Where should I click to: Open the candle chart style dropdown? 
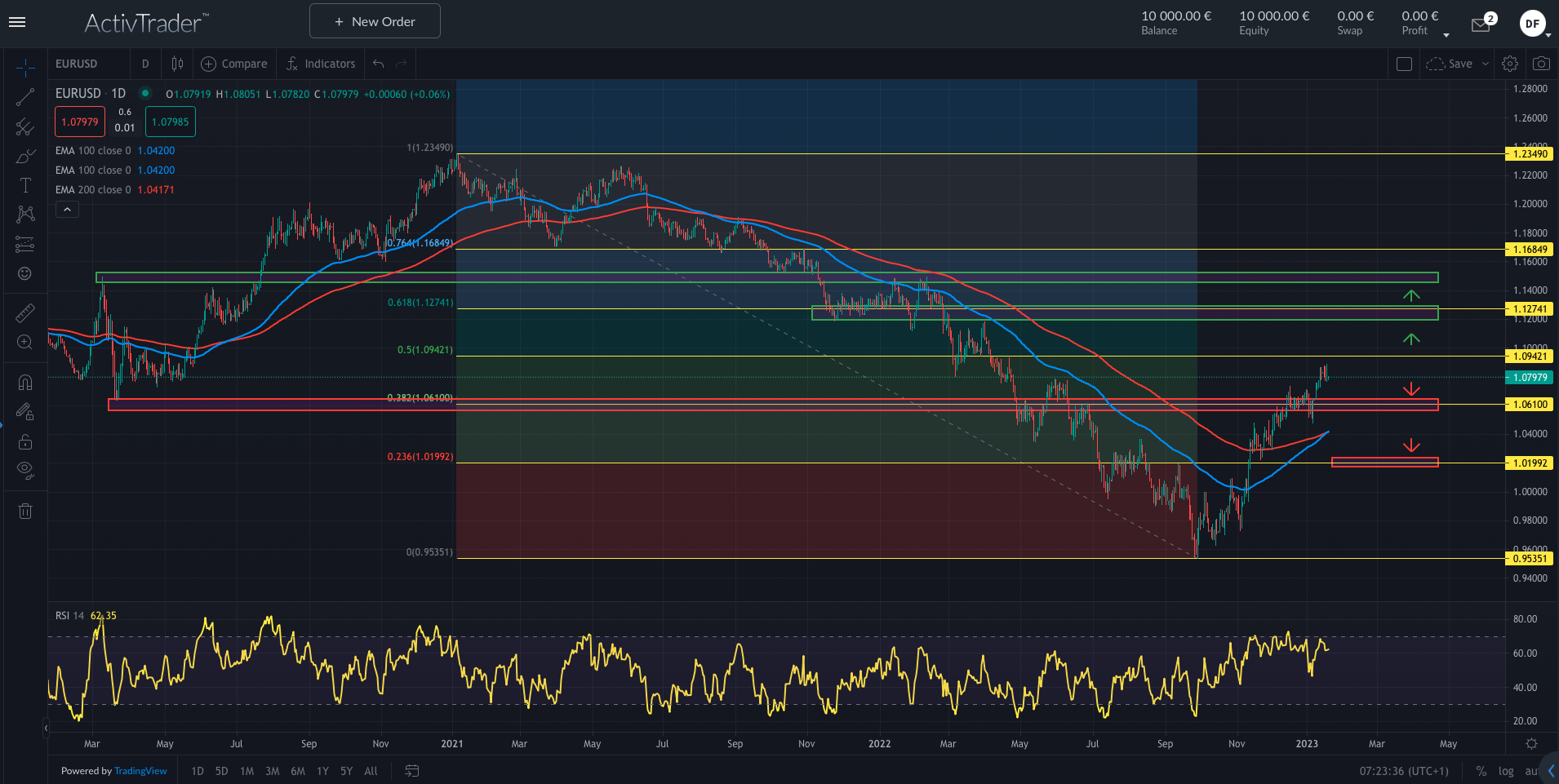(x=176, y=63)
